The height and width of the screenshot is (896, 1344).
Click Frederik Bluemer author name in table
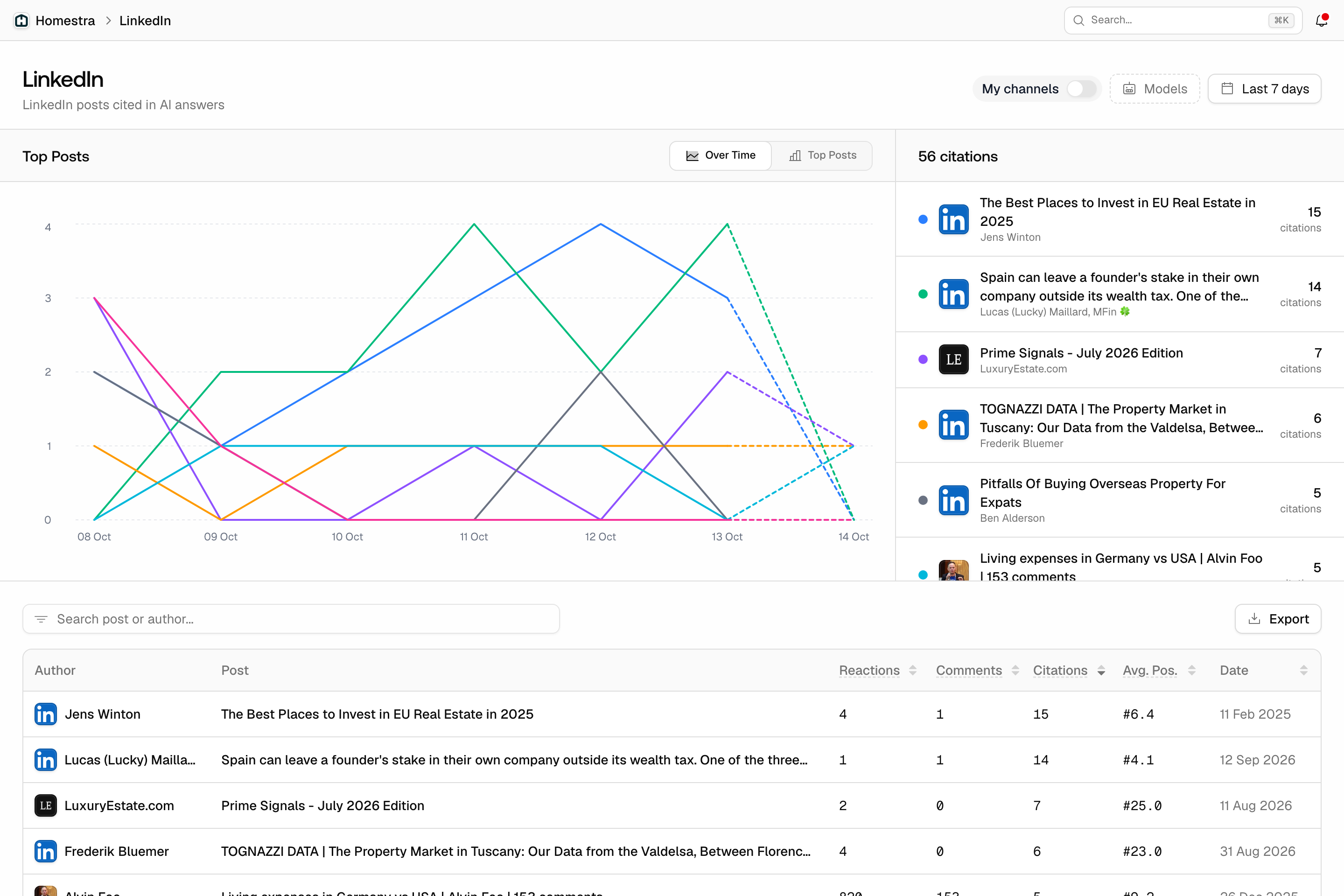point(117,851)
